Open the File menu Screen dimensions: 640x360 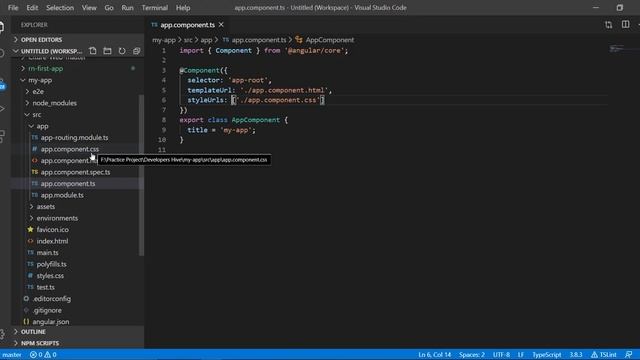(13, 8)
